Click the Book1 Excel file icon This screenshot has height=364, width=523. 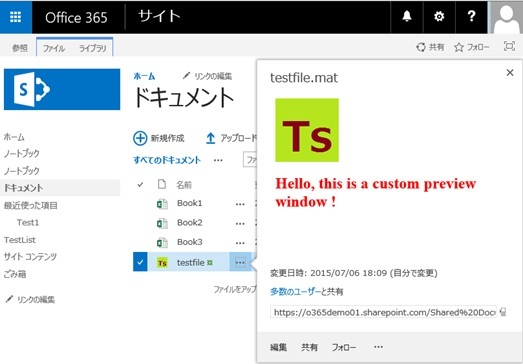162,204
